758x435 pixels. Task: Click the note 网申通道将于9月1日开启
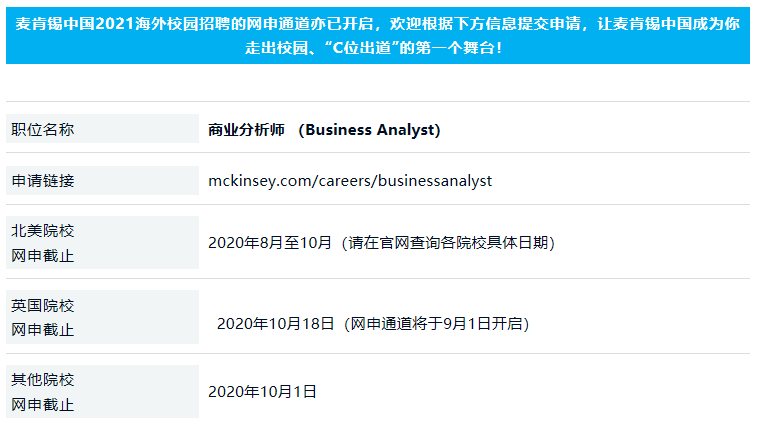click(x=437, y=323)
